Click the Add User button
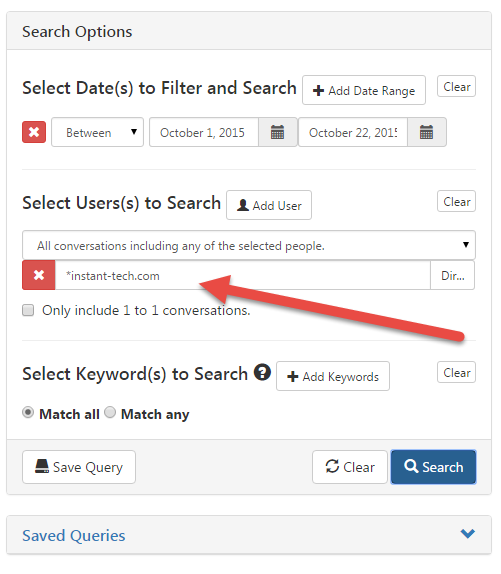The height and width of the screenshot is (574, 501). point(269,205)
